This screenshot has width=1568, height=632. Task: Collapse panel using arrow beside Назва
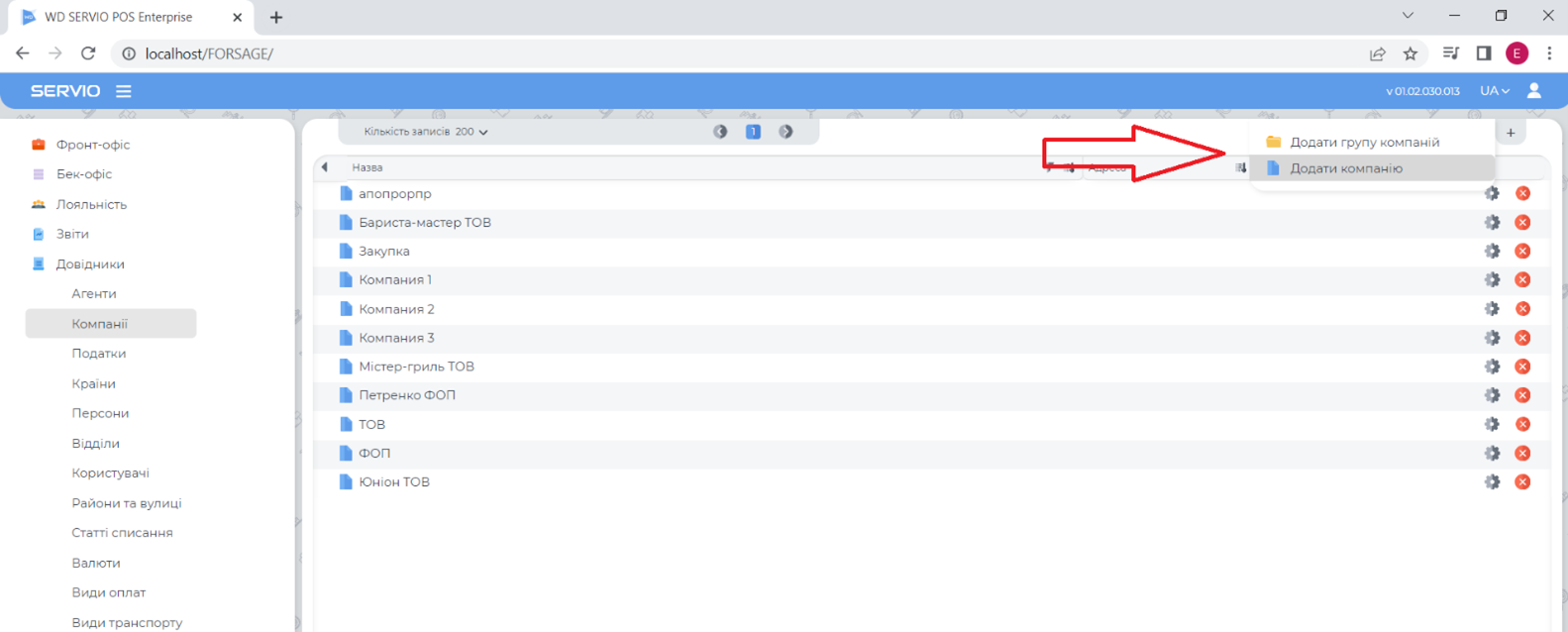(325, 167)
